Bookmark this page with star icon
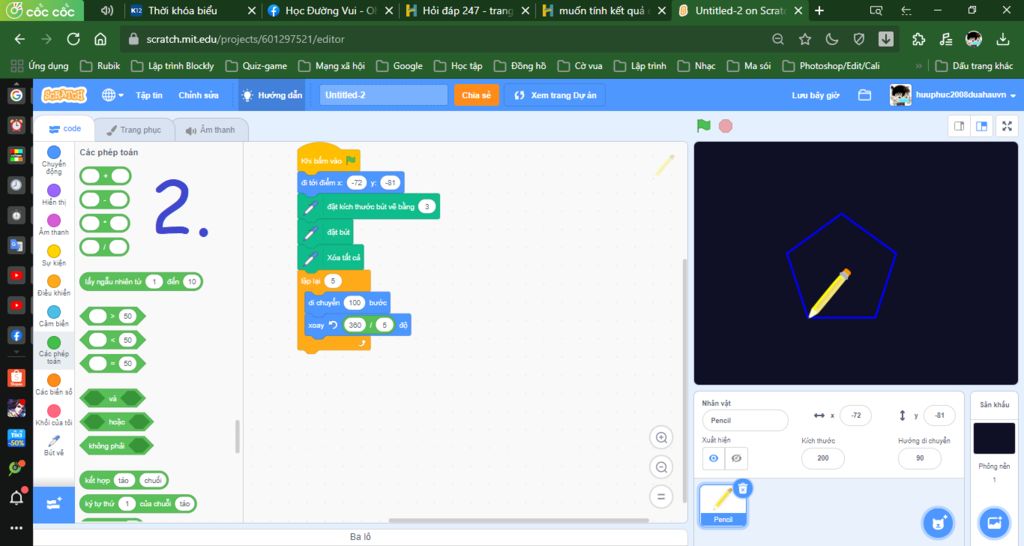 click(805, 39)
